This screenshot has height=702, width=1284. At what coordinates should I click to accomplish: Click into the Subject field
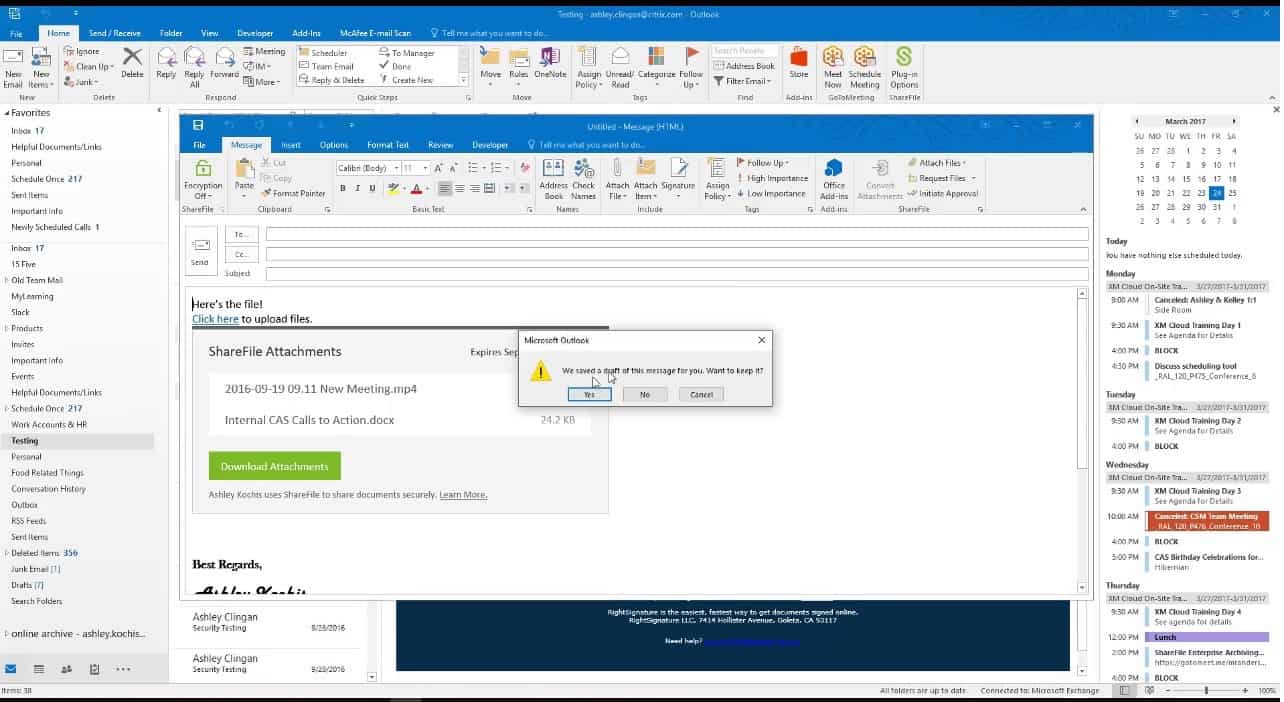click(677, 274)
